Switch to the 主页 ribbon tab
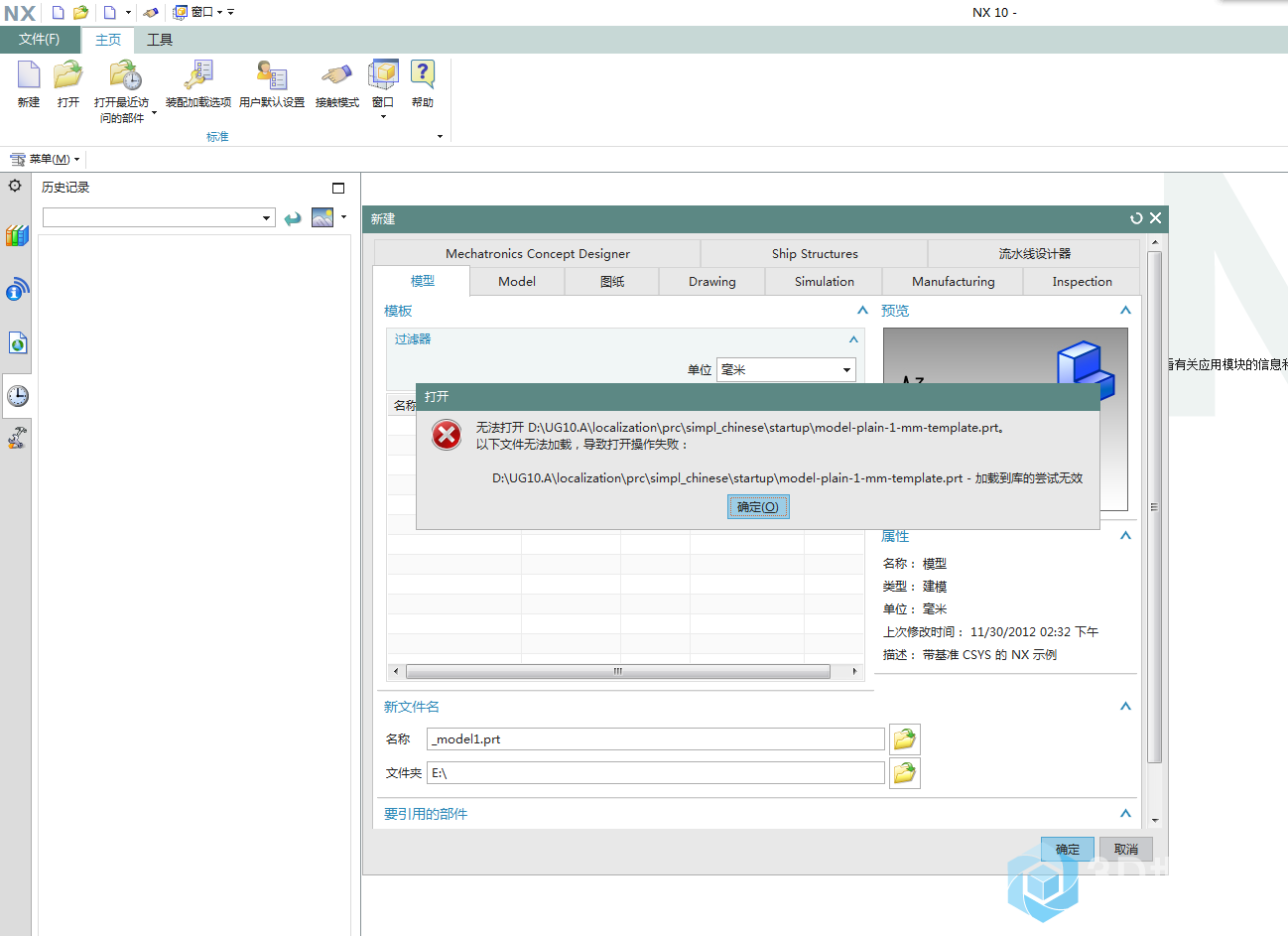The height and width of the screenshot is (936, 1288). tap(108, 40)
